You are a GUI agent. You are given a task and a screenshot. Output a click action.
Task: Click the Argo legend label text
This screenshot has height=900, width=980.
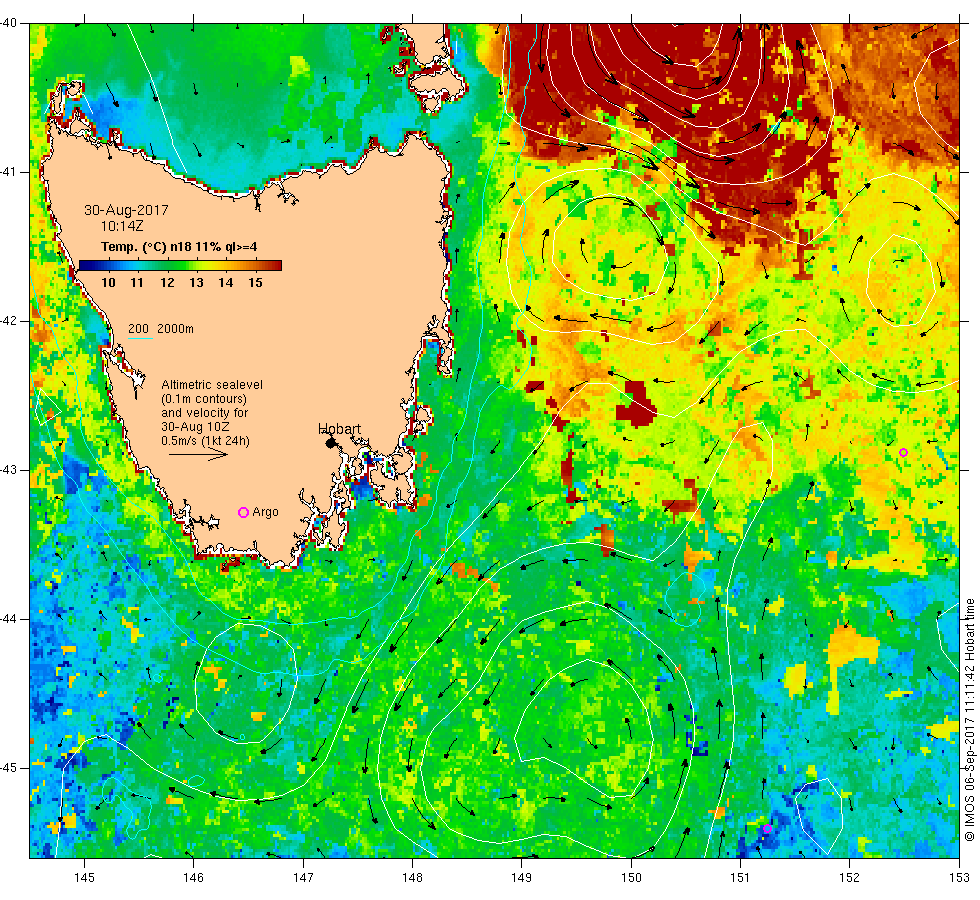[x=265, y=512]
